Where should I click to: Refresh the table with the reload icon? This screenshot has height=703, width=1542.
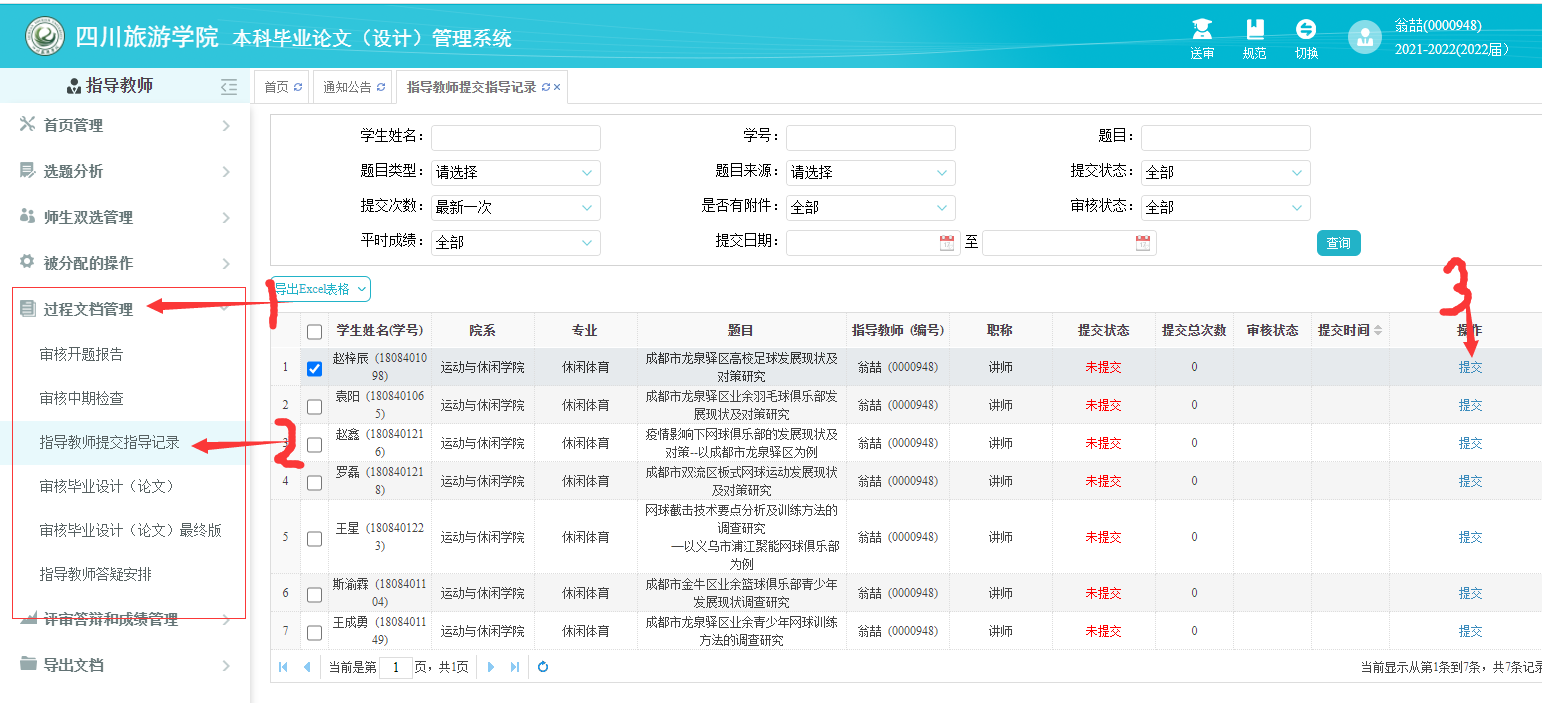(x=543, y=667)
